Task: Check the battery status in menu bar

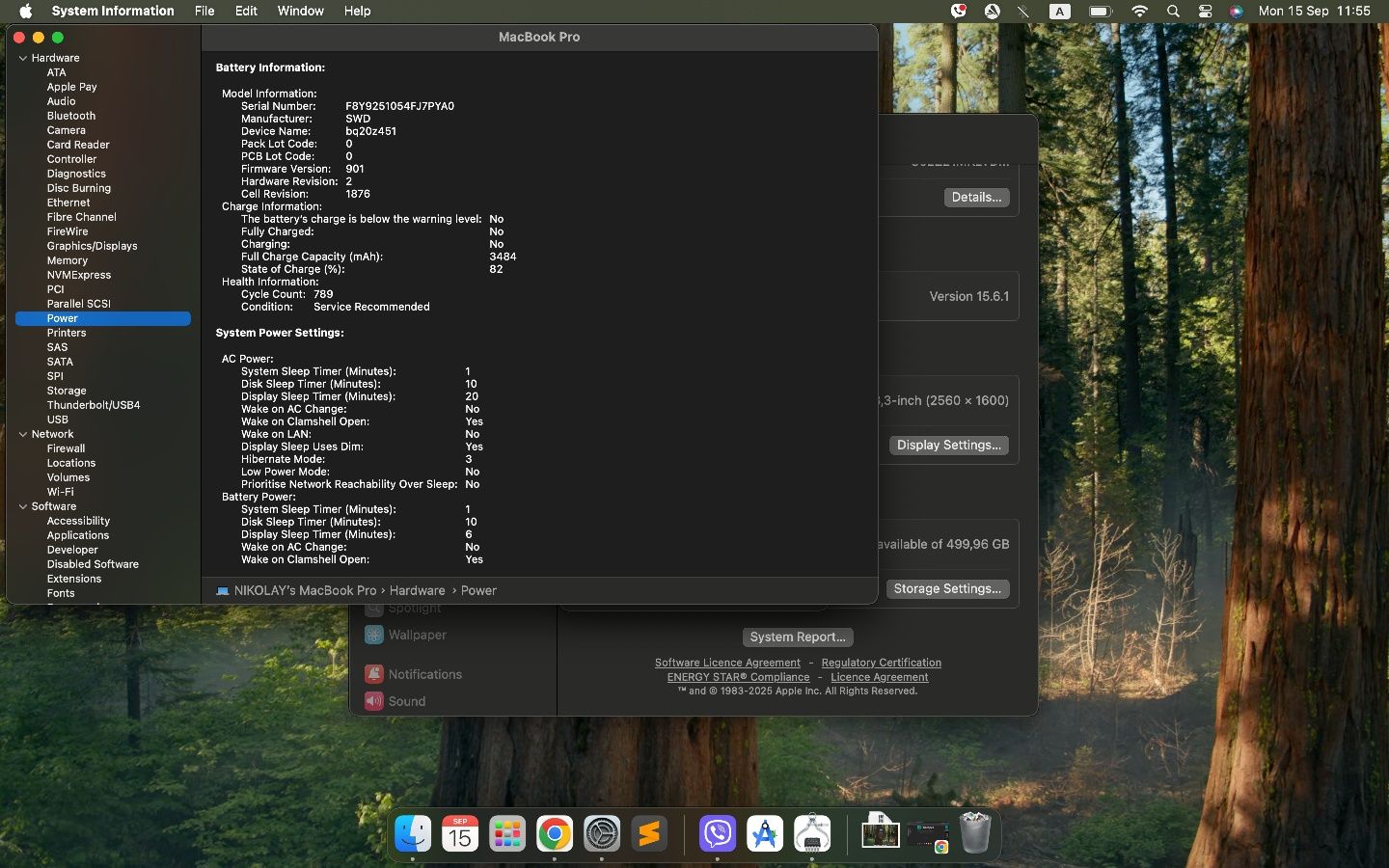Action: [1101, 11]
